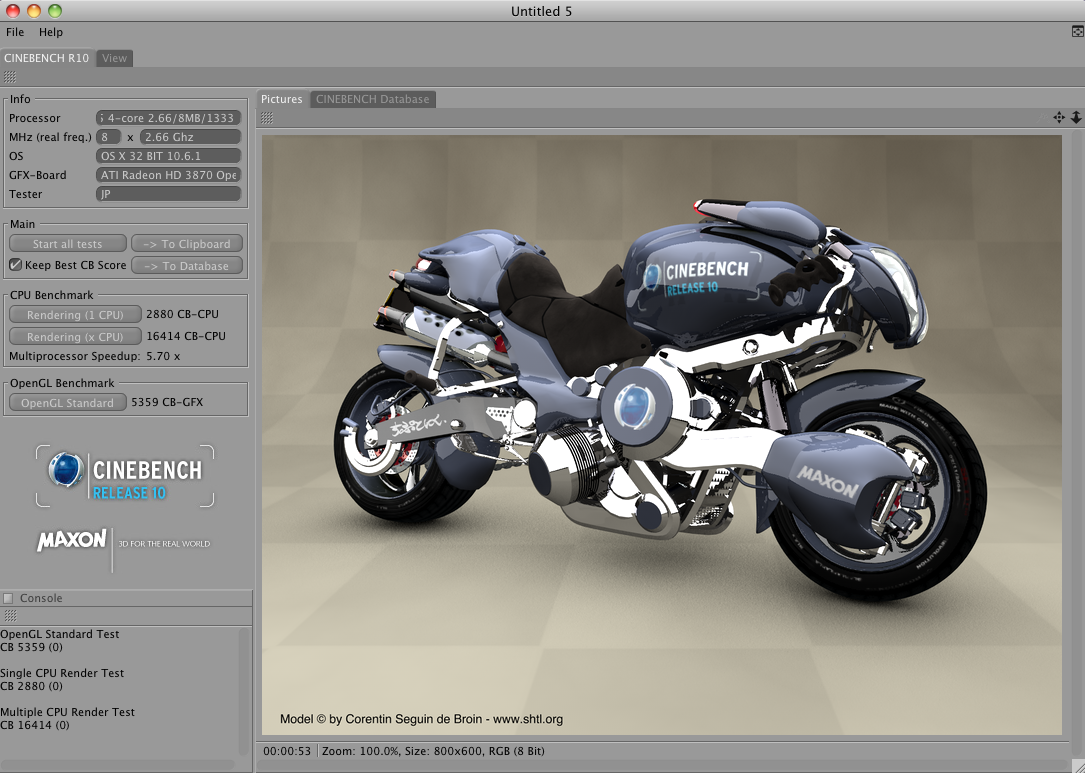The image size is (1085, 773).
Task: Click the Multiprocessor Speedup 5.70 x value
Action: 163,356
